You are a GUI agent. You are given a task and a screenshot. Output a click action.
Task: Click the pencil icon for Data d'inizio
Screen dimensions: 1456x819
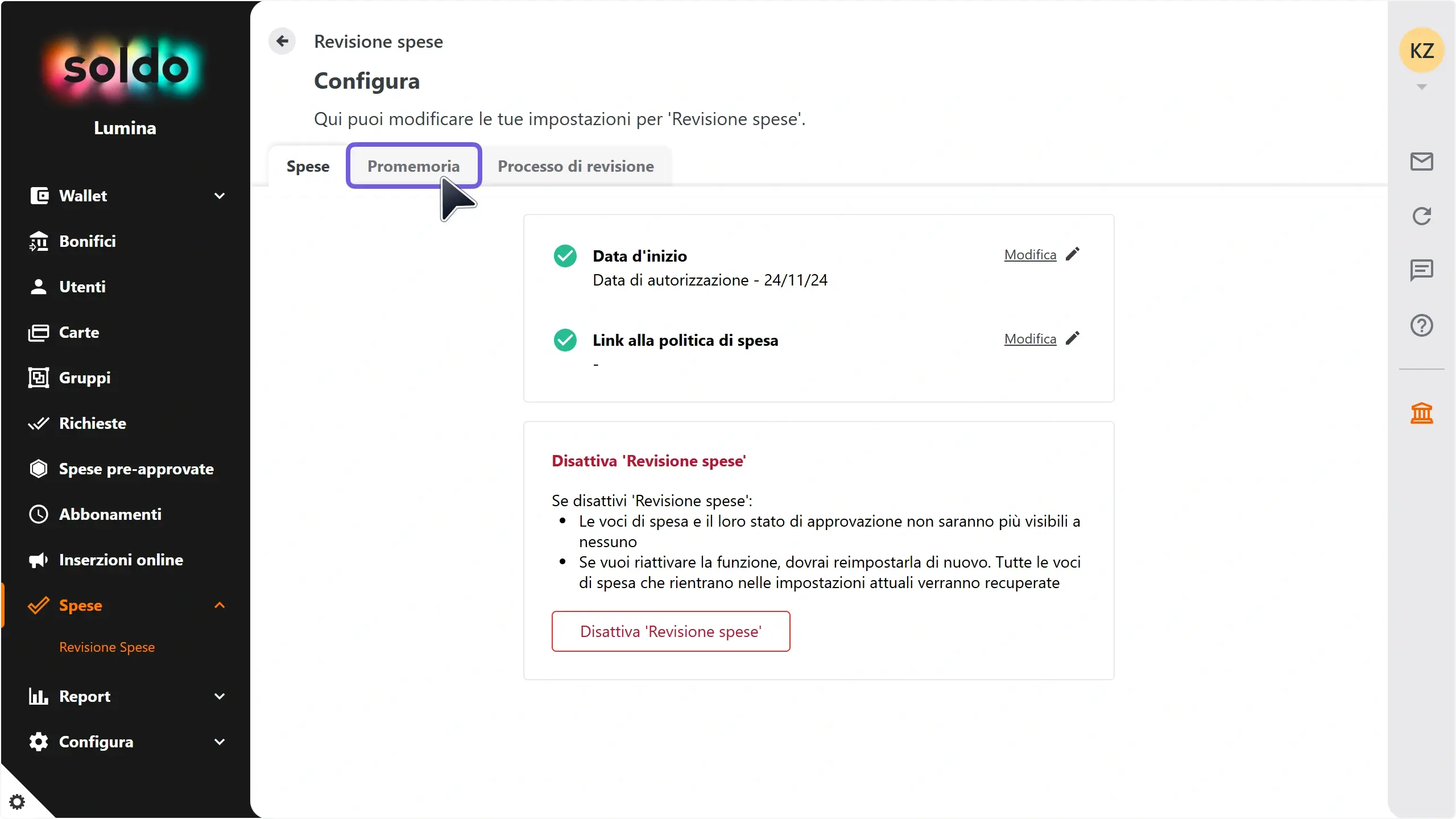coord(1073,254)
